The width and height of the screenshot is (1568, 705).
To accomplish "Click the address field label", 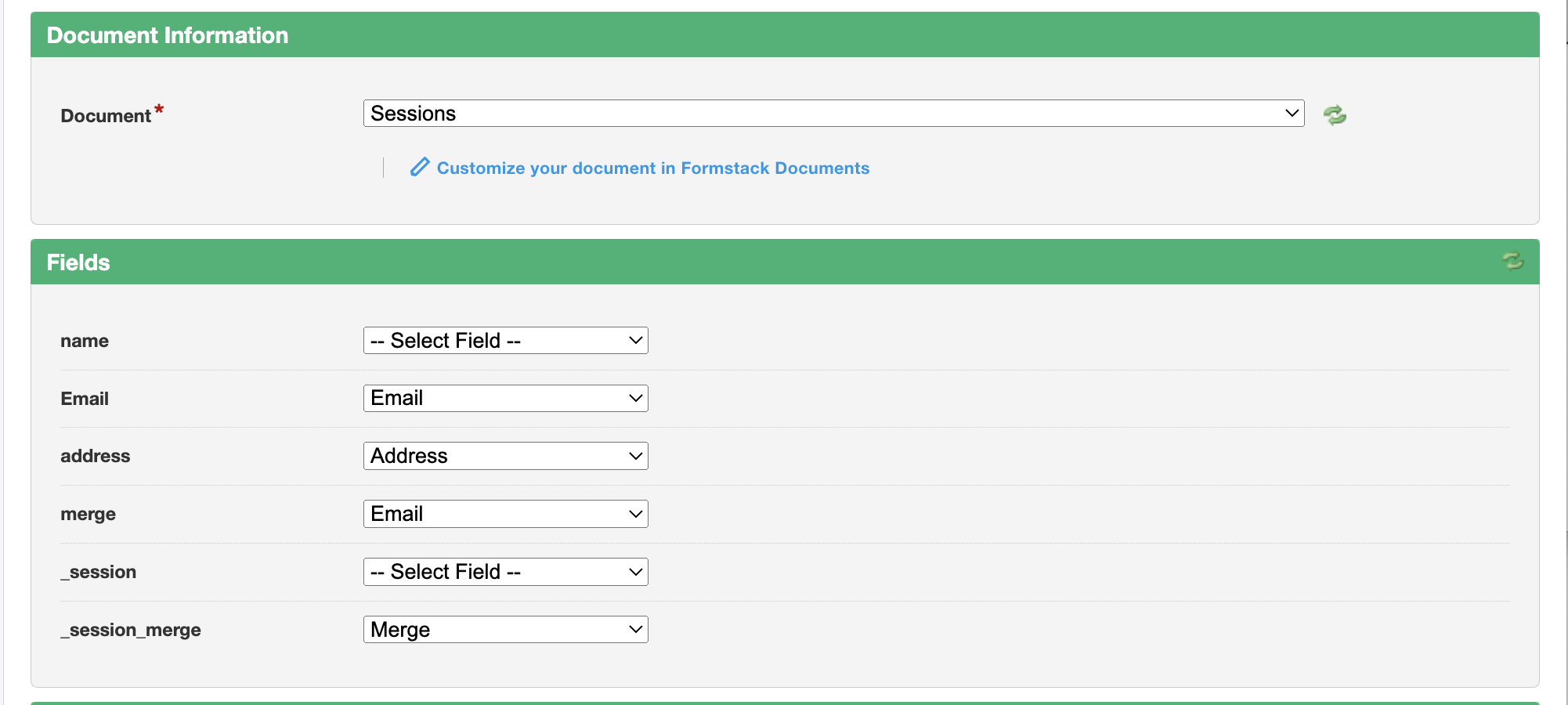I will [x=96, y=456].
